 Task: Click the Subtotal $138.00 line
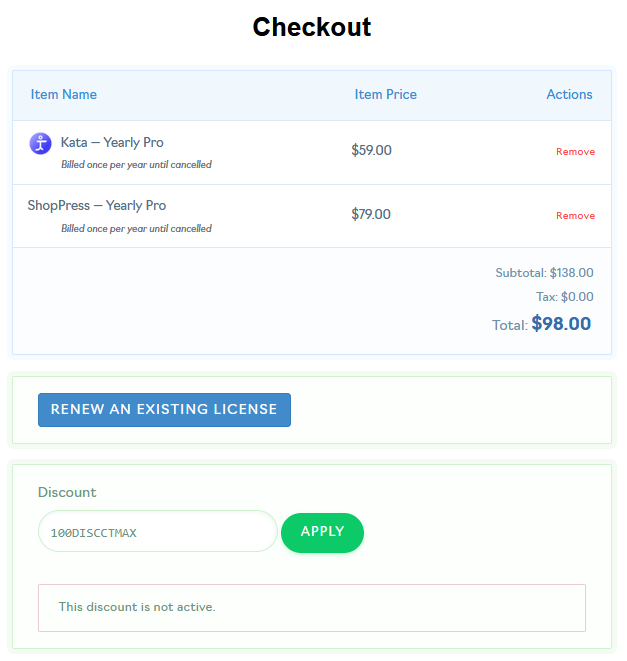click(x=544, y=273)
